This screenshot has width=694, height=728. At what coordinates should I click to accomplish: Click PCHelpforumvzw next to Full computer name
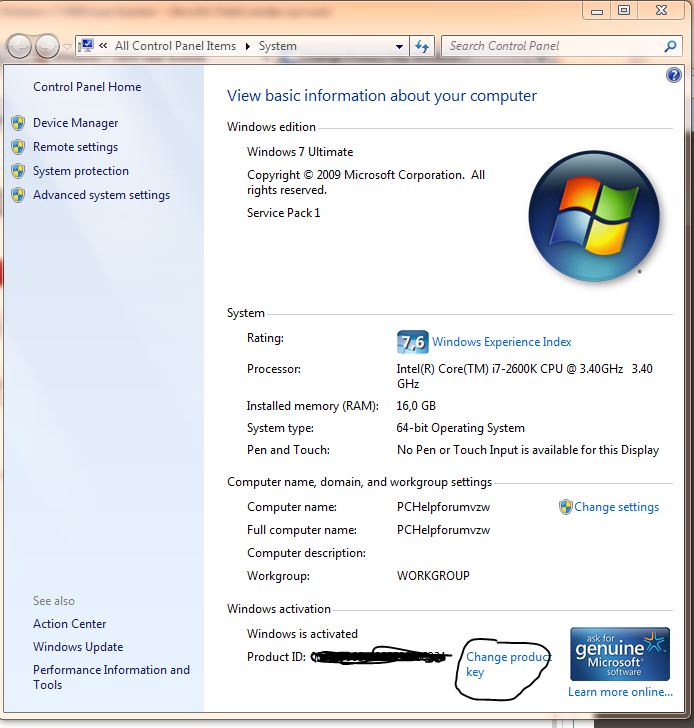coord(443,530)
